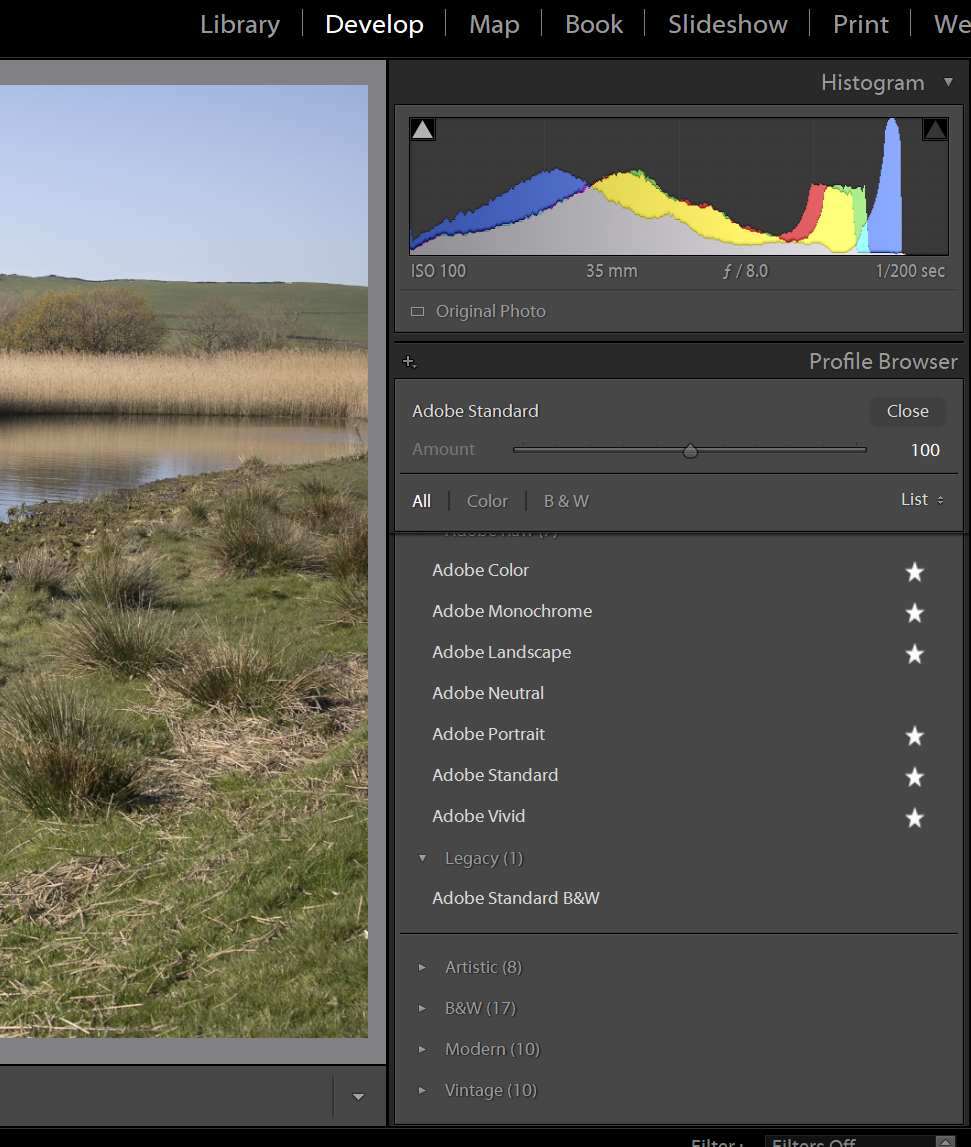Click the Original Photo before/after icon
Viewport: 971px width, 1147px height.
[x=417, y=311]
